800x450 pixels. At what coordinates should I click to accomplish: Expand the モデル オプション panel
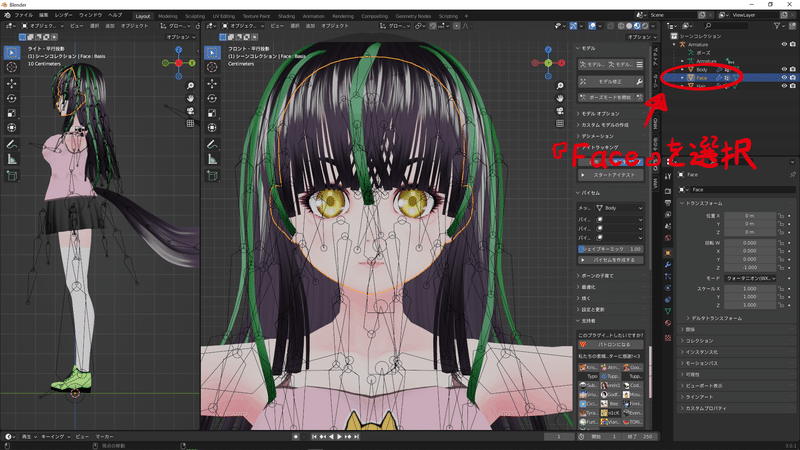coord(600,114)
